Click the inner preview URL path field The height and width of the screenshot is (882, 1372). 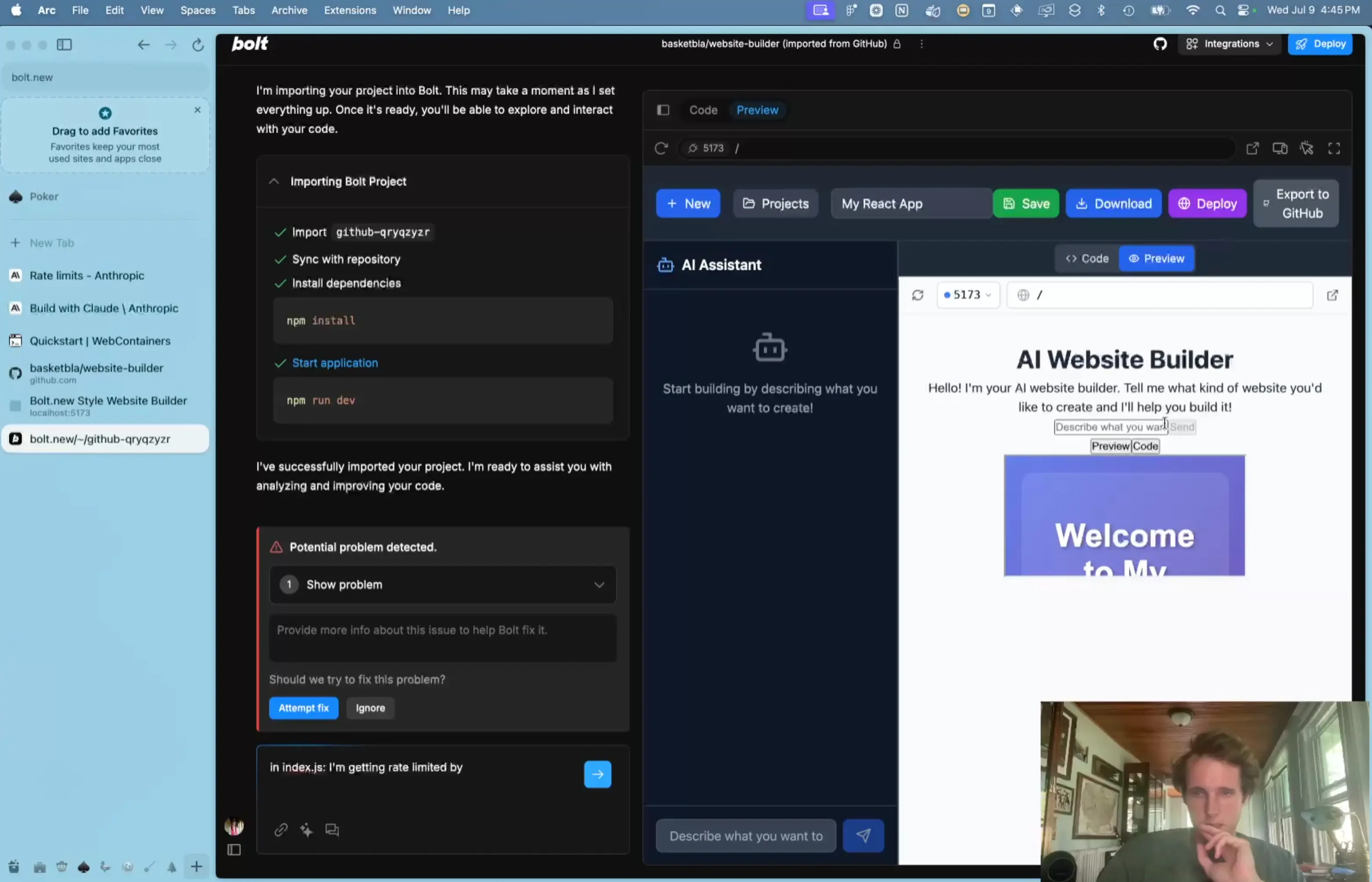[x=1160, y=295]
